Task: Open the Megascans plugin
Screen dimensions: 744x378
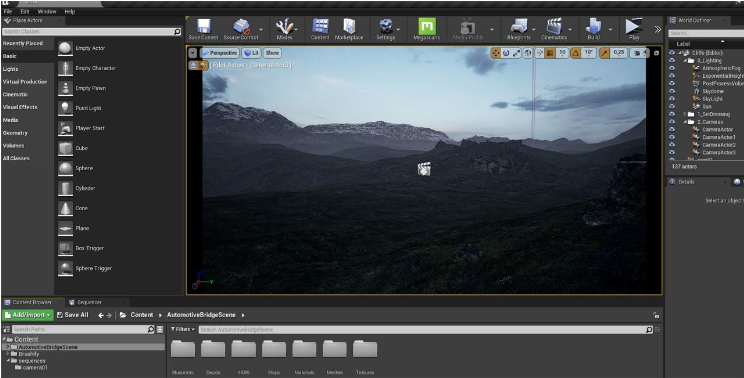Action: [427, 27]
